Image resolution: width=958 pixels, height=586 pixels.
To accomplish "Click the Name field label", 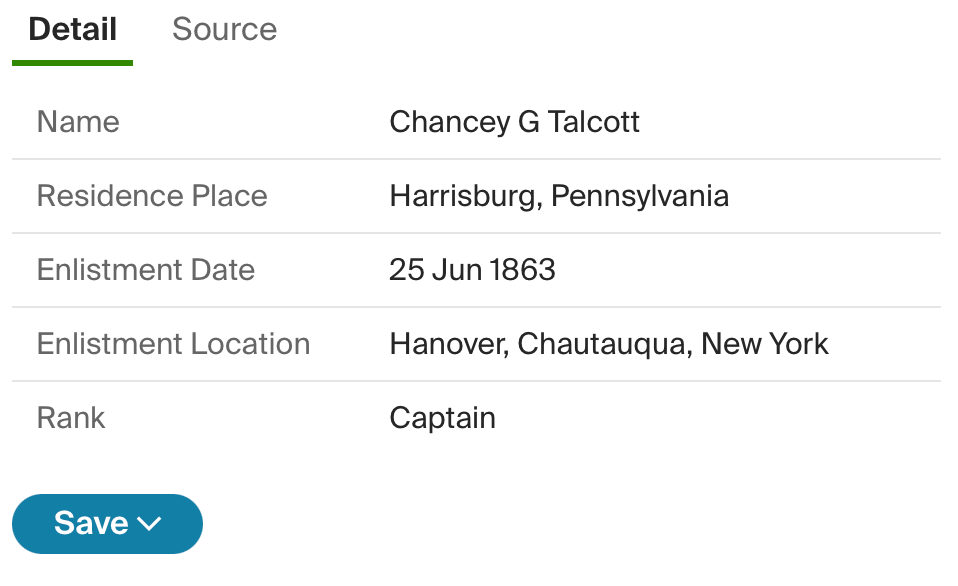I will pos(78,122).
